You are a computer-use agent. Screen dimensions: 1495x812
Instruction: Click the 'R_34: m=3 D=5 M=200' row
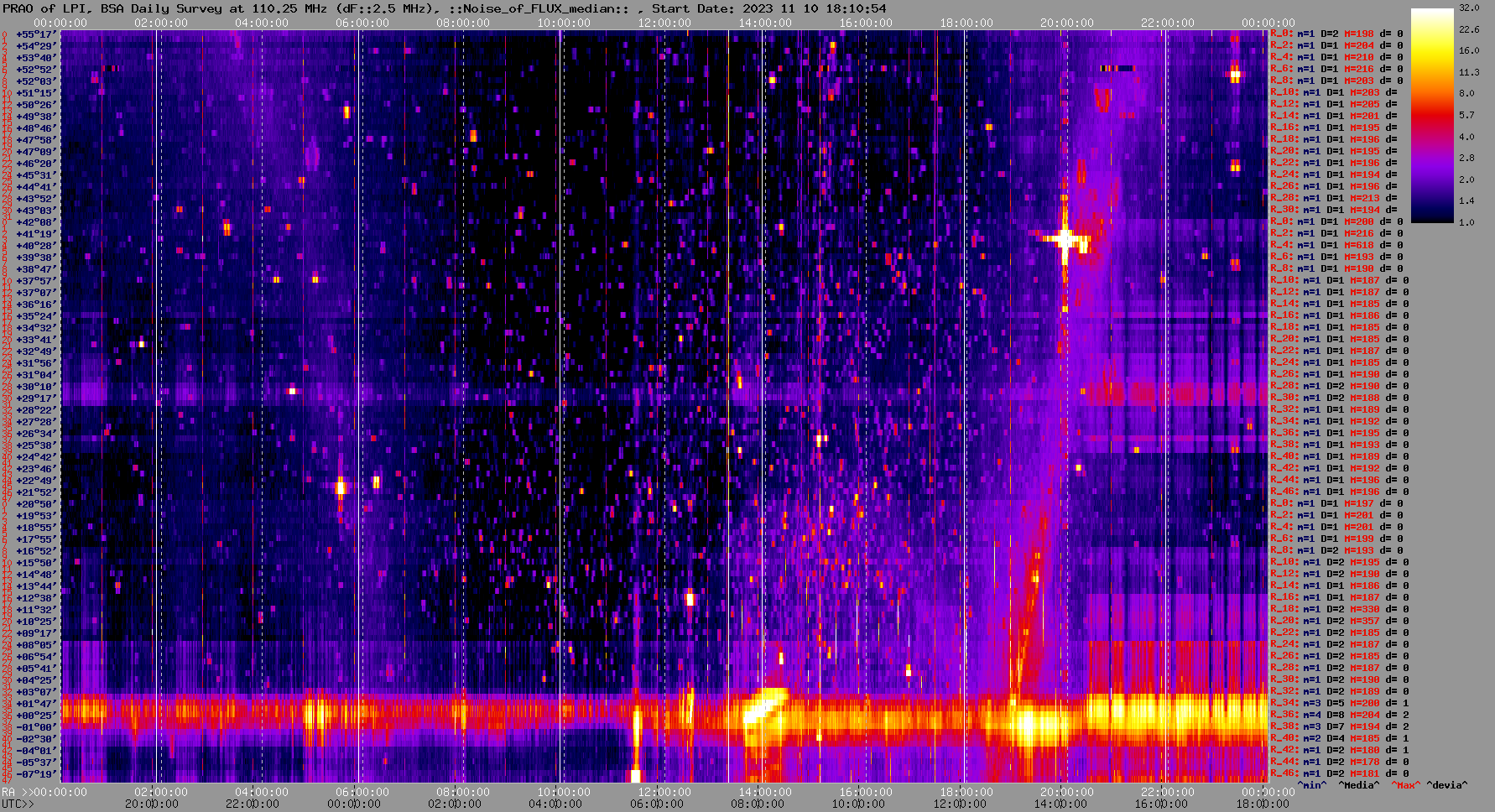1340,703
